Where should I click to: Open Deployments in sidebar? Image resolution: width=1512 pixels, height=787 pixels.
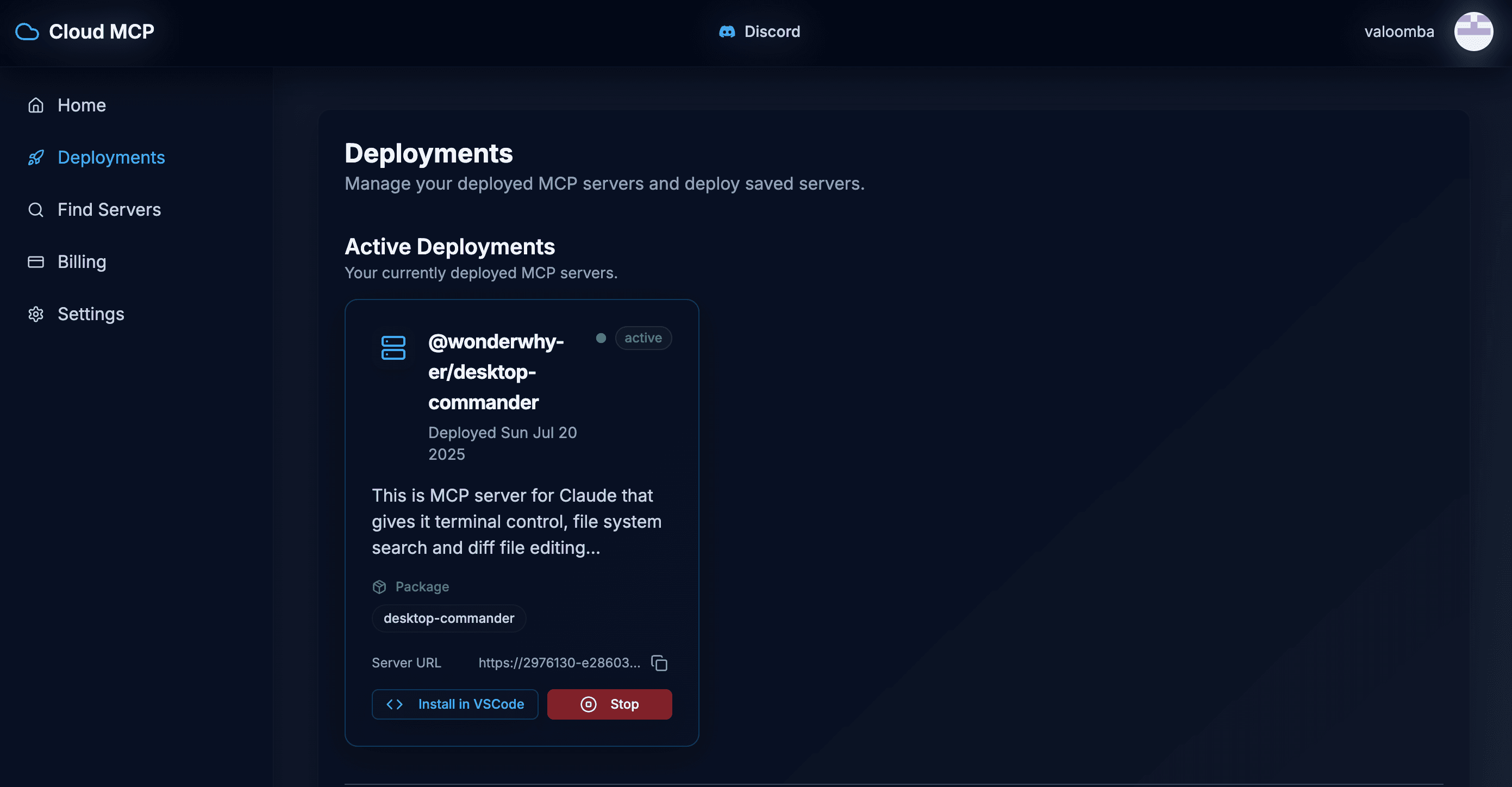click(111, 157)
